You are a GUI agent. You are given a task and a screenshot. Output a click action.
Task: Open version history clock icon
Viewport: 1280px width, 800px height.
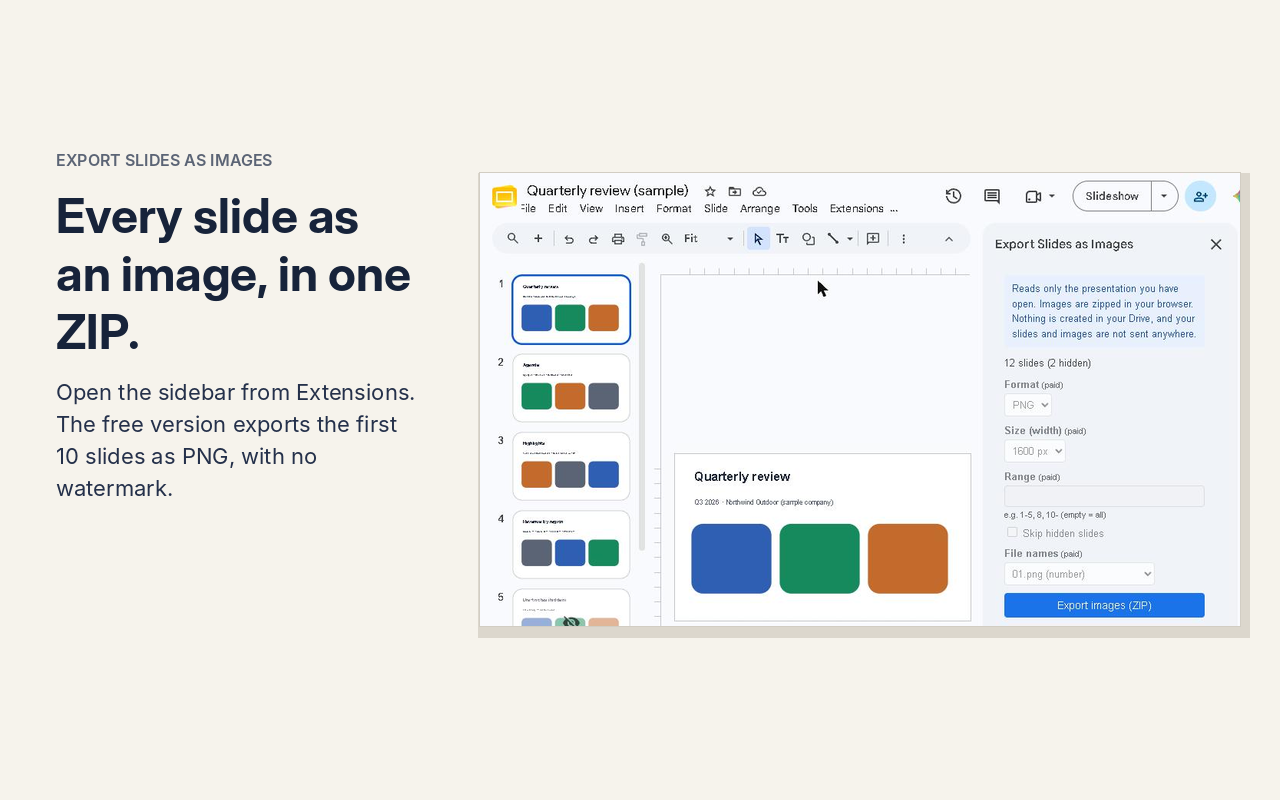click(x=953, y=196)
